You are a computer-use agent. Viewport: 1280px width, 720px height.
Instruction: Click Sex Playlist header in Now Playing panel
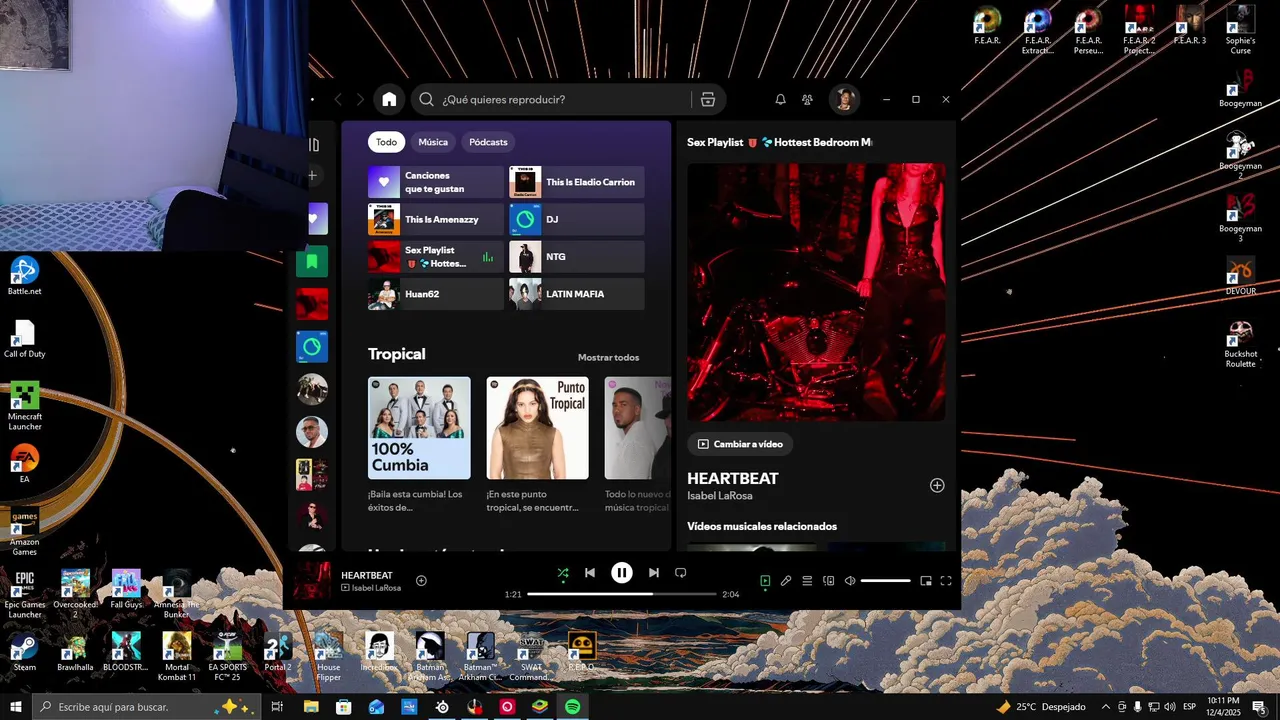(779, 142)
